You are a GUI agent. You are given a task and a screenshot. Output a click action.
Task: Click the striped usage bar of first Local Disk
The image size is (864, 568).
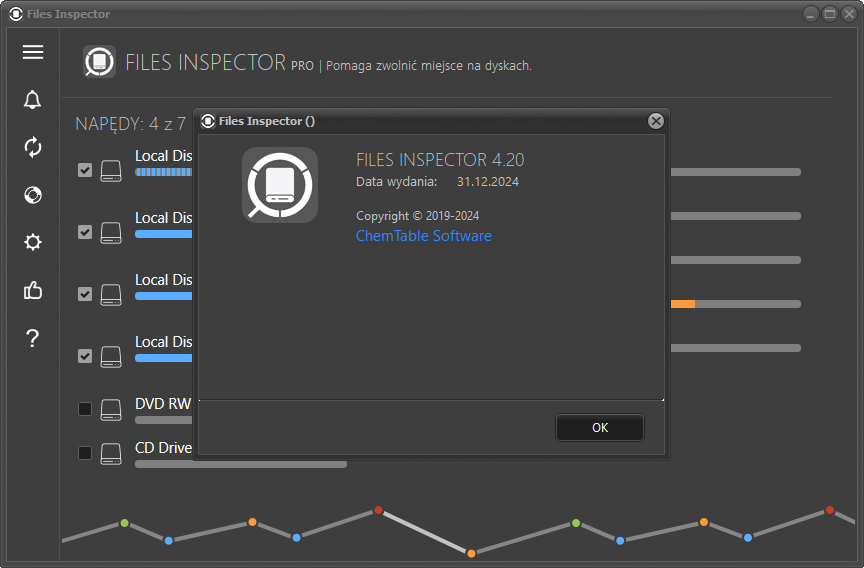tap(164, 172)
